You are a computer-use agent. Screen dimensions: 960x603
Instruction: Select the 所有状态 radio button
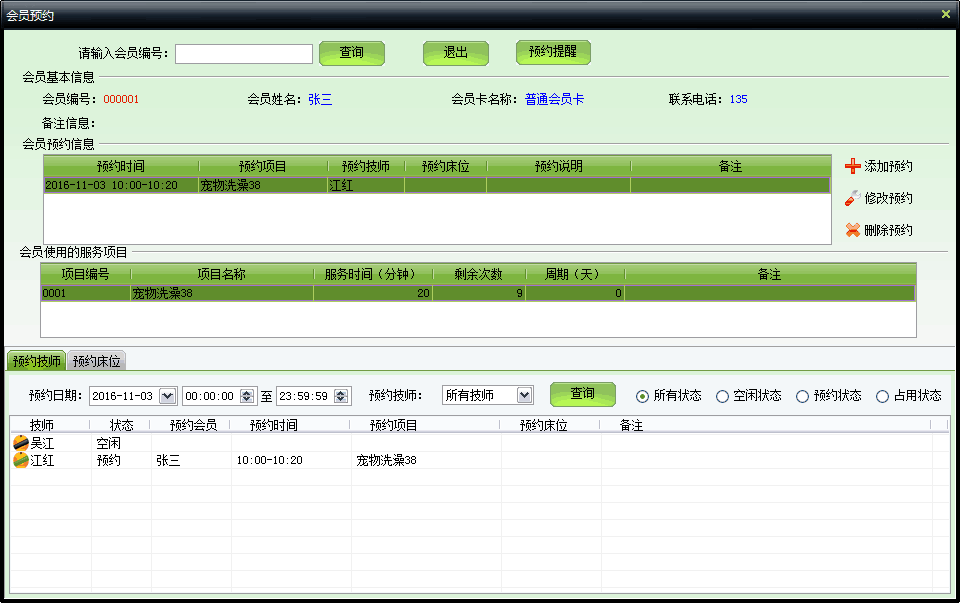point(642,396)
